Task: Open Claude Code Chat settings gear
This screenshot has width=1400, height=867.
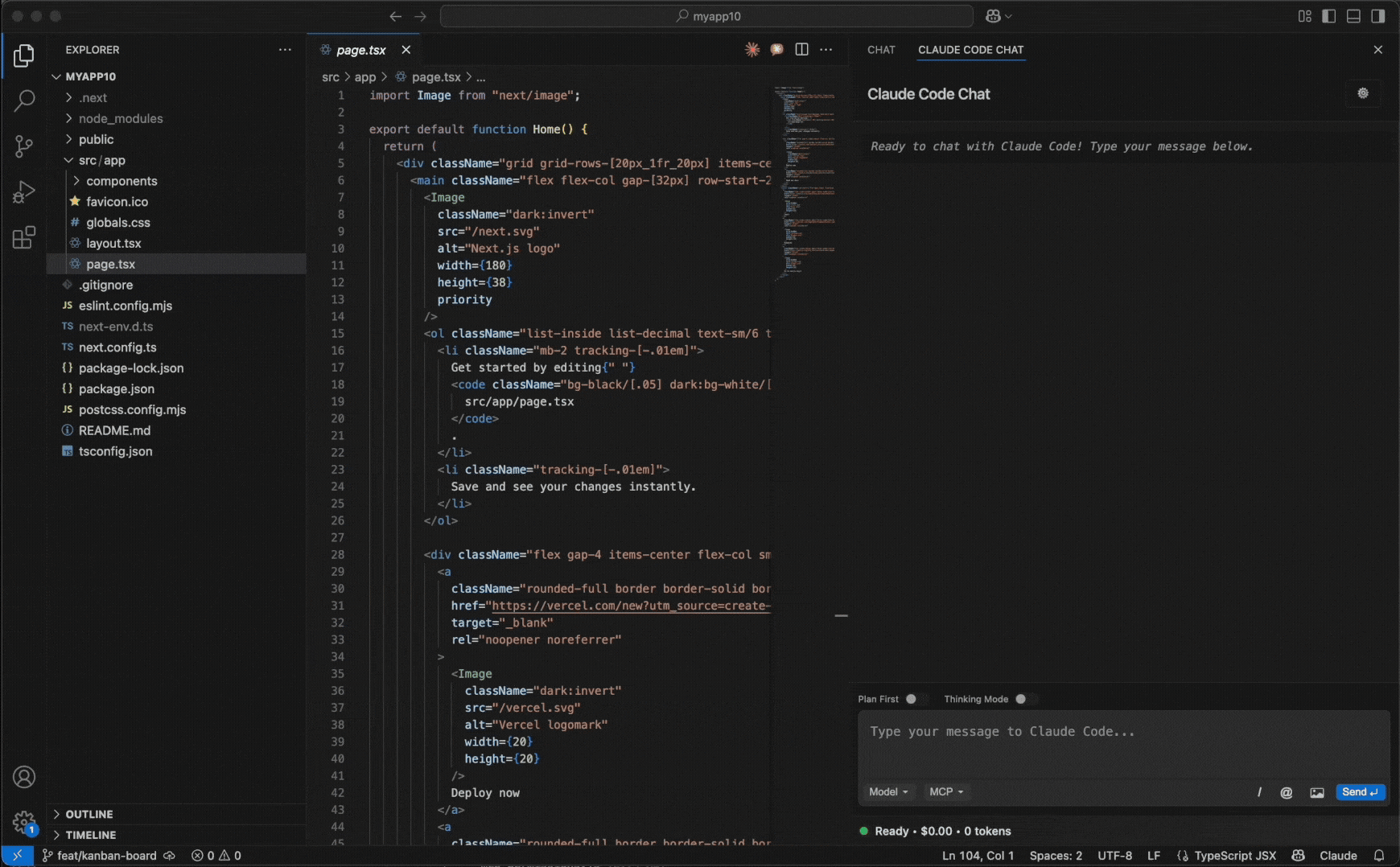Action: coord(1362,93)
